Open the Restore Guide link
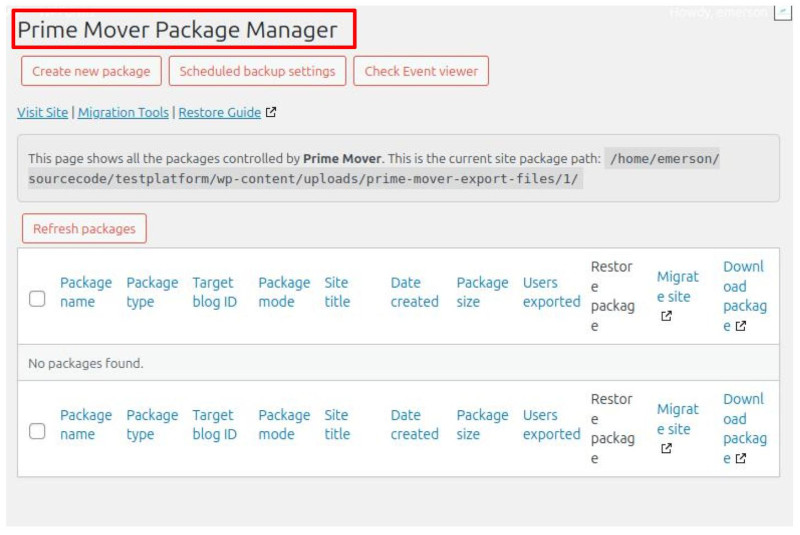This screenshot has height=535, width=800. tap(219, 112)
